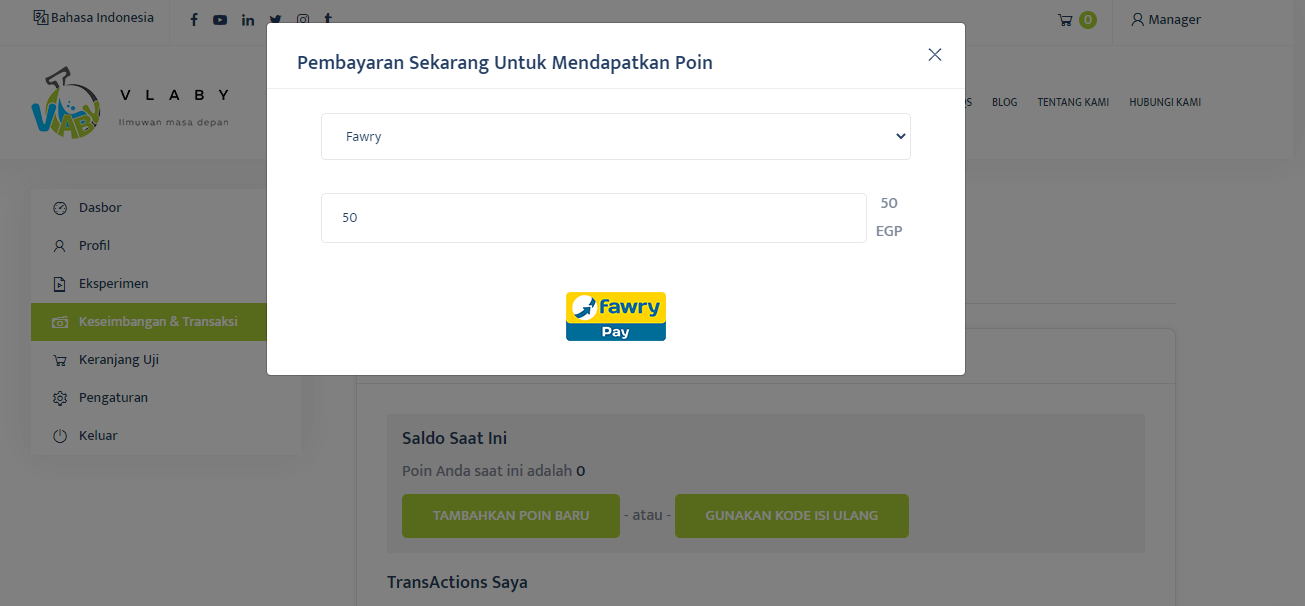Viewport: 1305px width, 606px height.
Task: Open the LinkedIn profile icon
Action: pos(247,19)
